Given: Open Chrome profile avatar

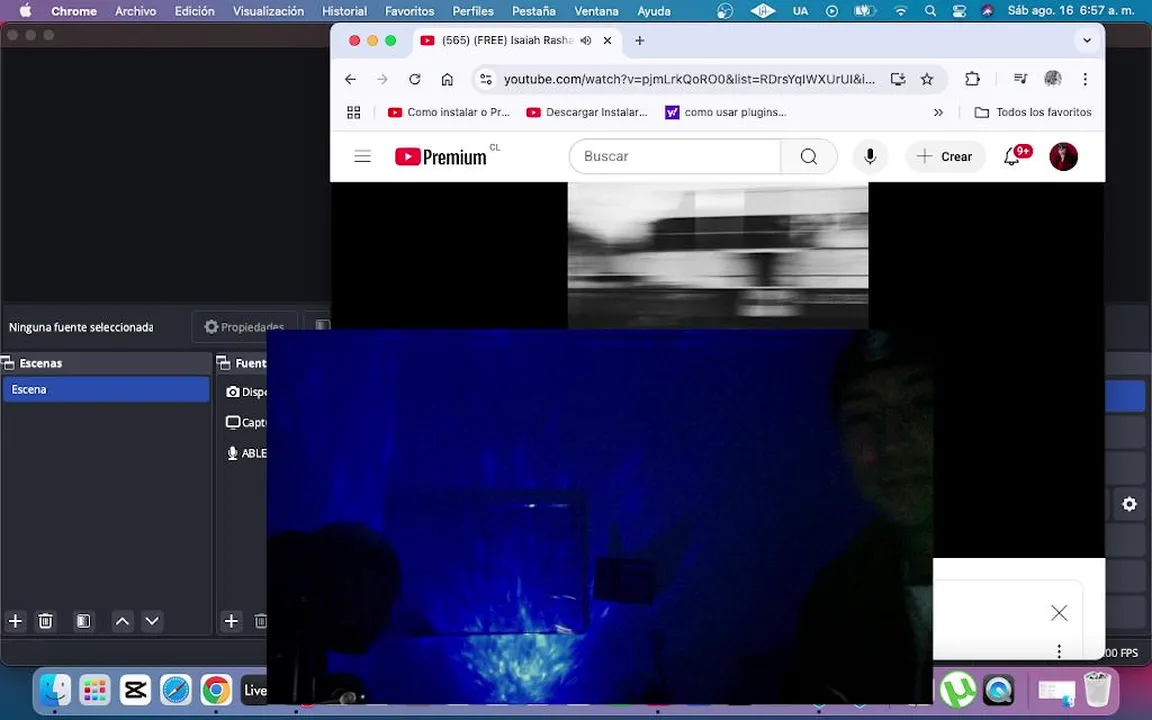Looking at the screenshot, I should pyautogui.click(x=1053, y=79).
